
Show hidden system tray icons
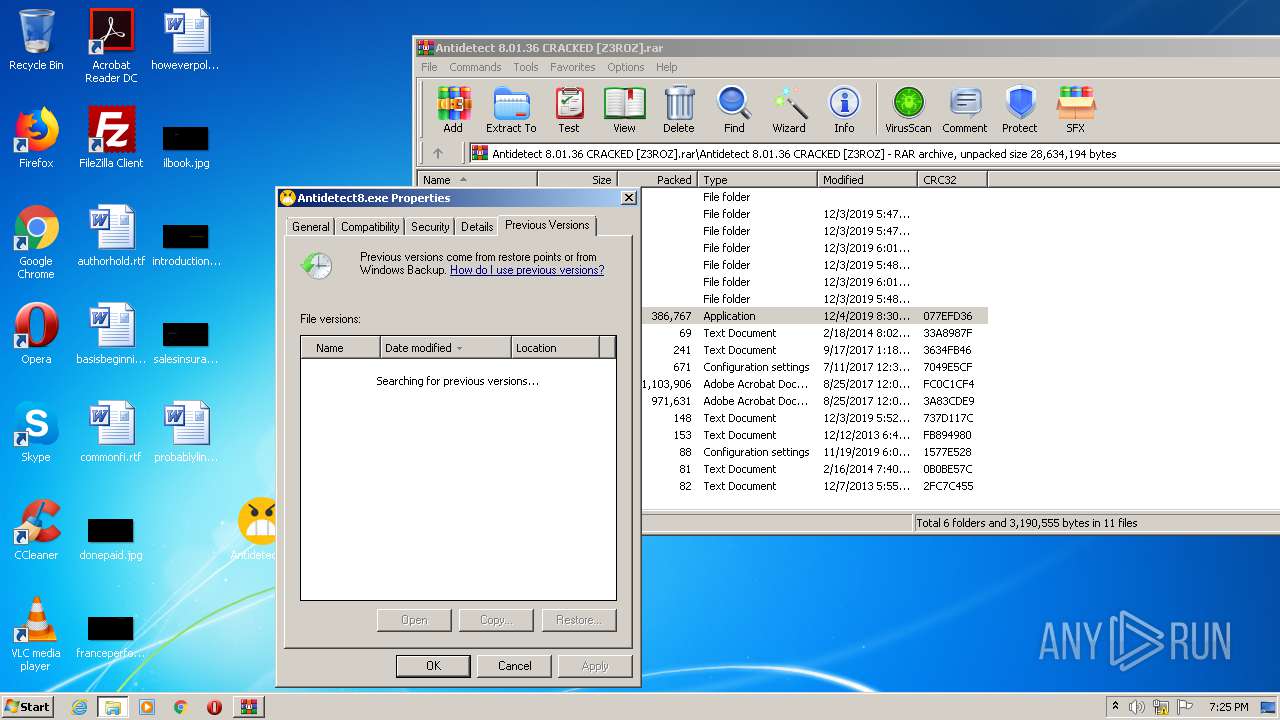(x=1115, y=707)
